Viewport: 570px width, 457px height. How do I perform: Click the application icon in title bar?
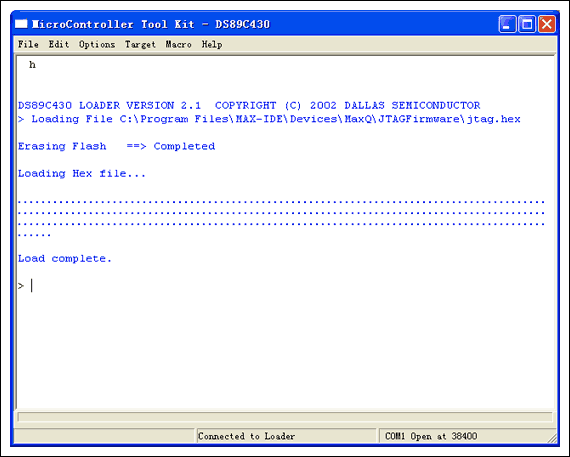pos(21,24)
